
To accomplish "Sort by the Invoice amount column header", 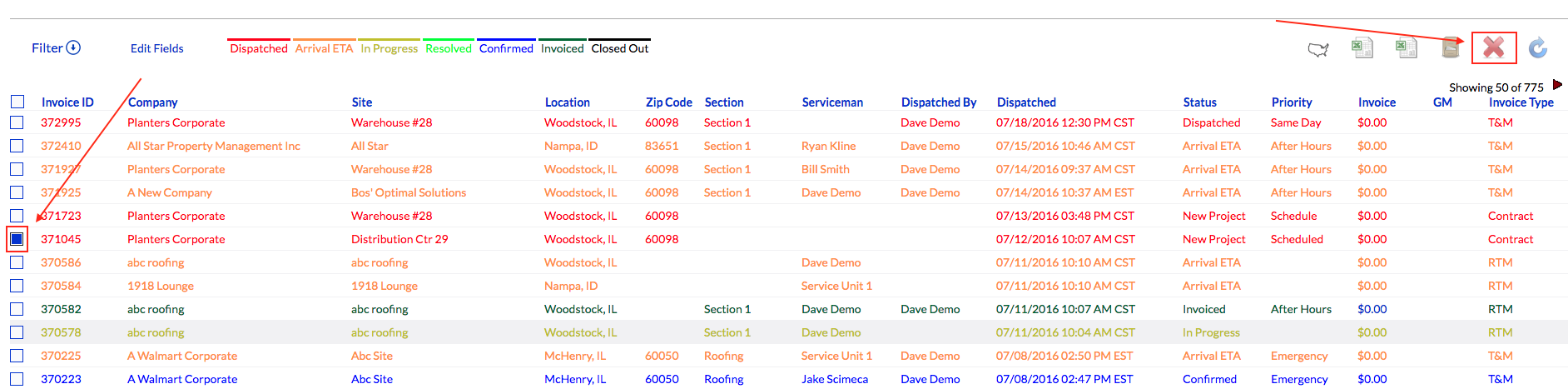I will coord(1377,102).
